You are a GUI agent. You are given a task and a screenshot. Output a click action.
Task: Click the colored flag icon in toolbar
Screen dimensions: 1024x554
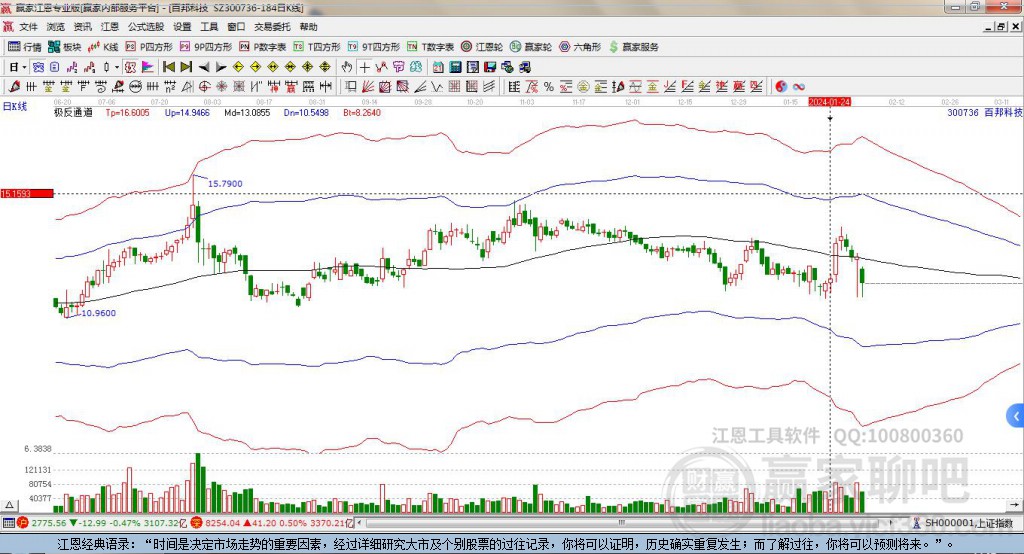tap(148, 67)
